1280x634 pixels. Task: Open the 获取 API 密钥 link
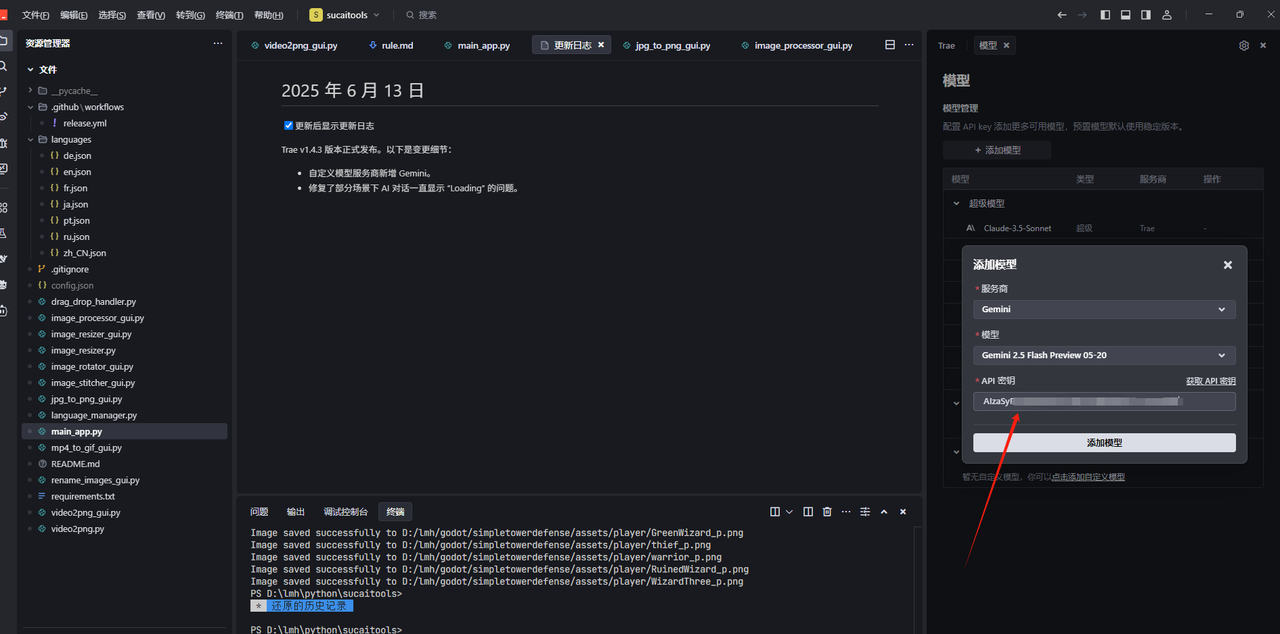(1210, 381)
